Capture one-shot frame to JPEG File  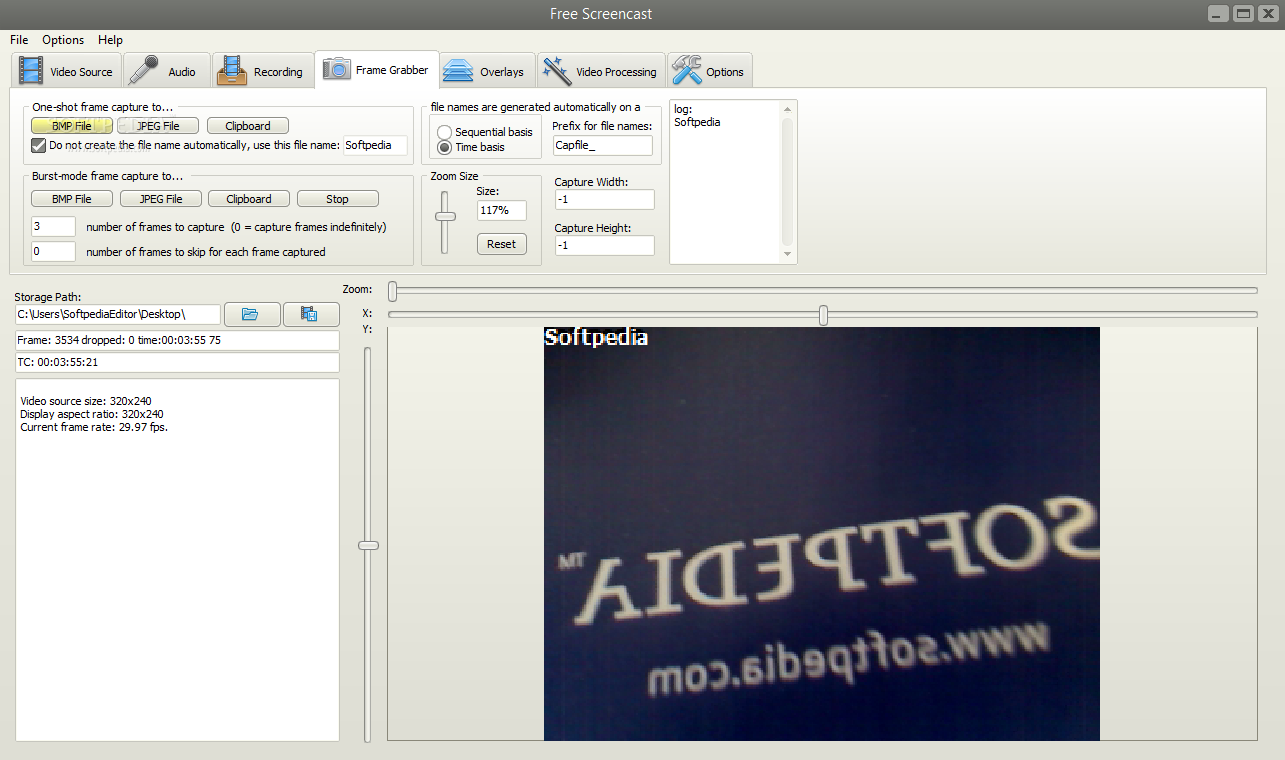coord(157,126)
